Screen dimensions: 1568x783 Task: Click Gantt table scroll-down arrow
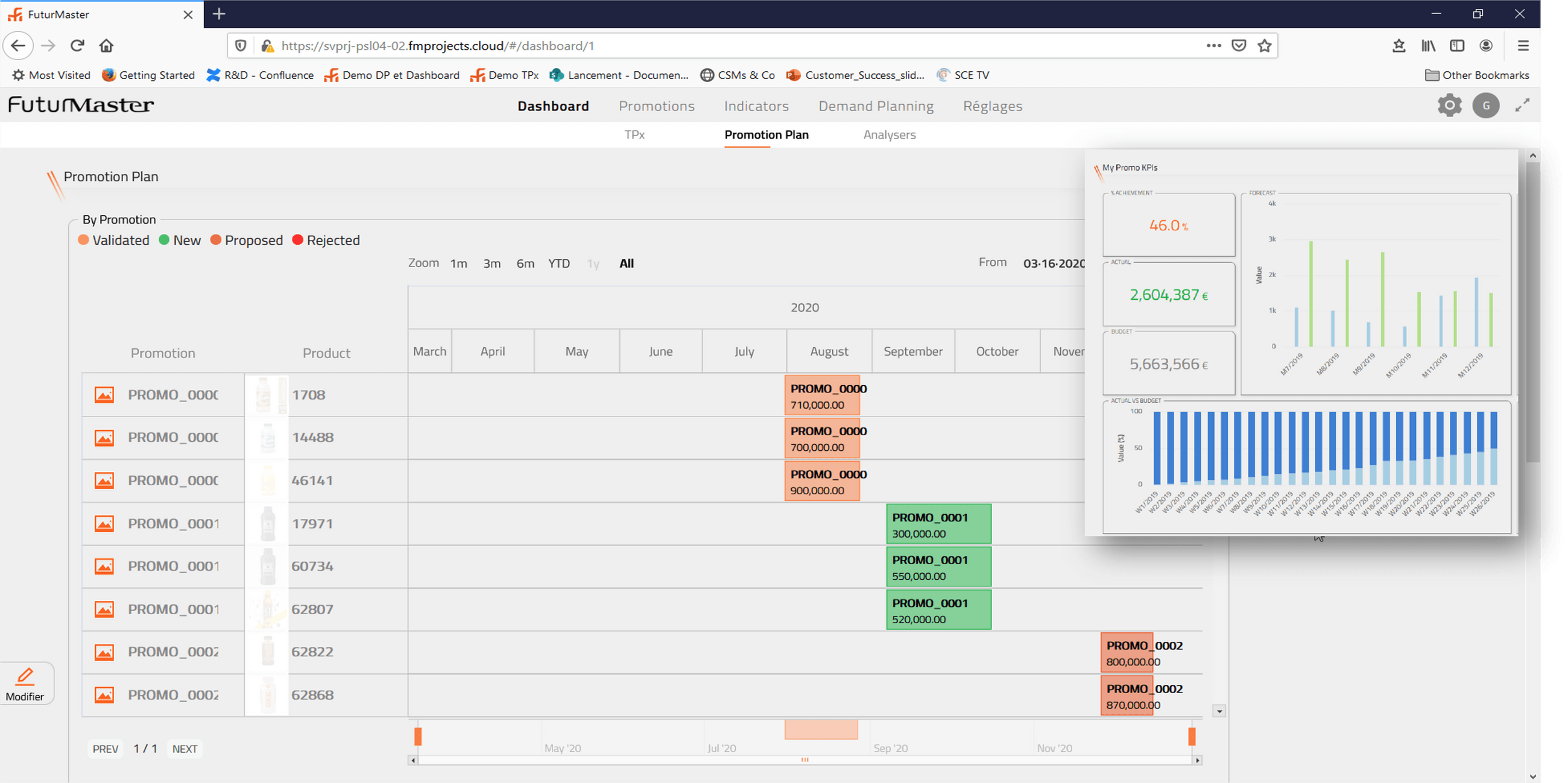coord(1219,711)
